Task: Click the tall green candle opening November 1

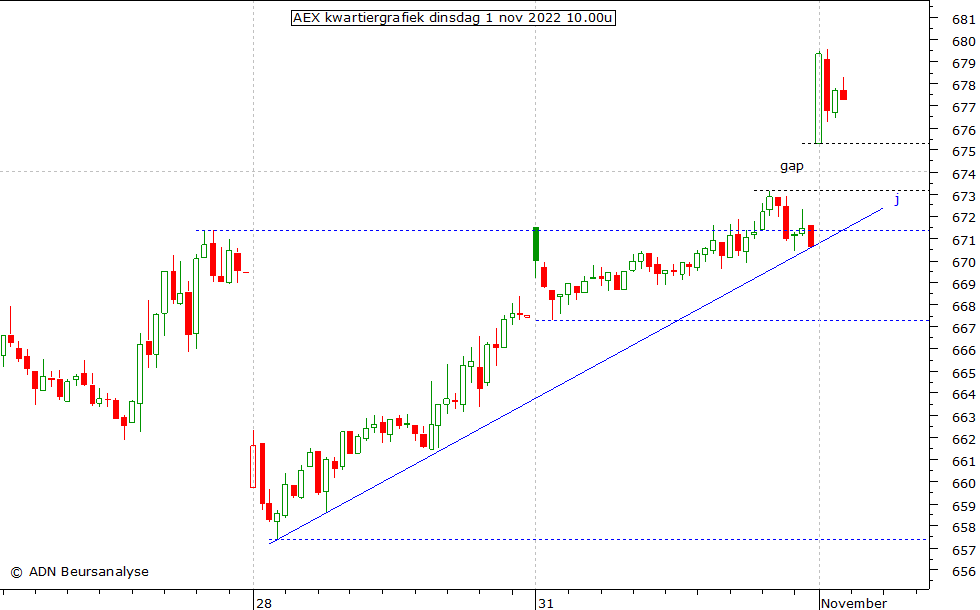Action: coord(818,98)
